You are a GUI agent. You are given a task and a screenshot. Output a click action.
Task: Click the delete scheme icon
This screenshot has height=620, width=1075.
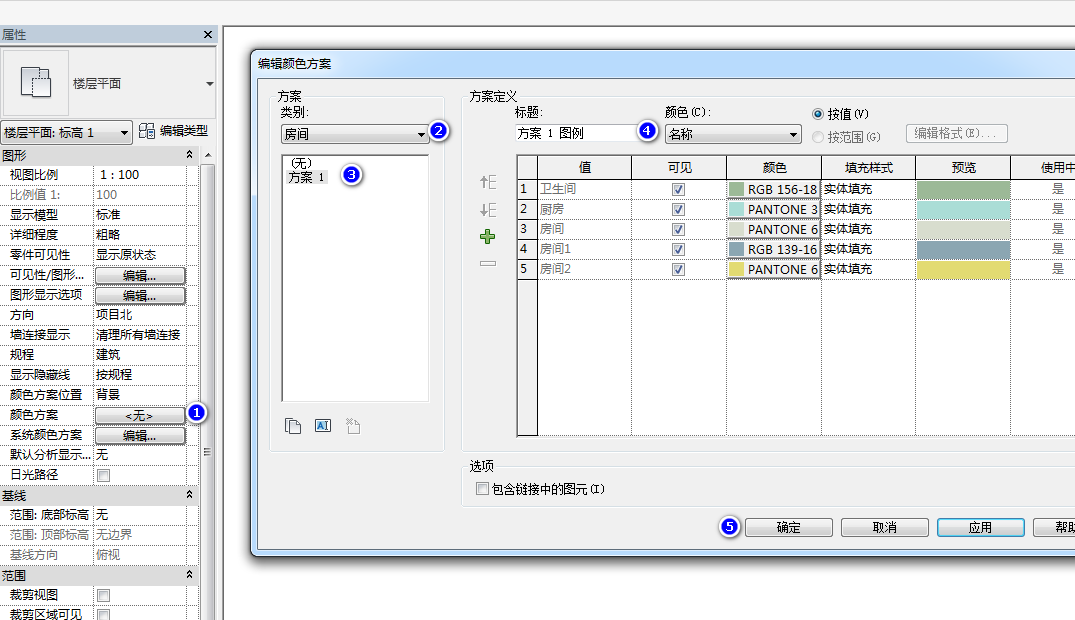[353, 426]
